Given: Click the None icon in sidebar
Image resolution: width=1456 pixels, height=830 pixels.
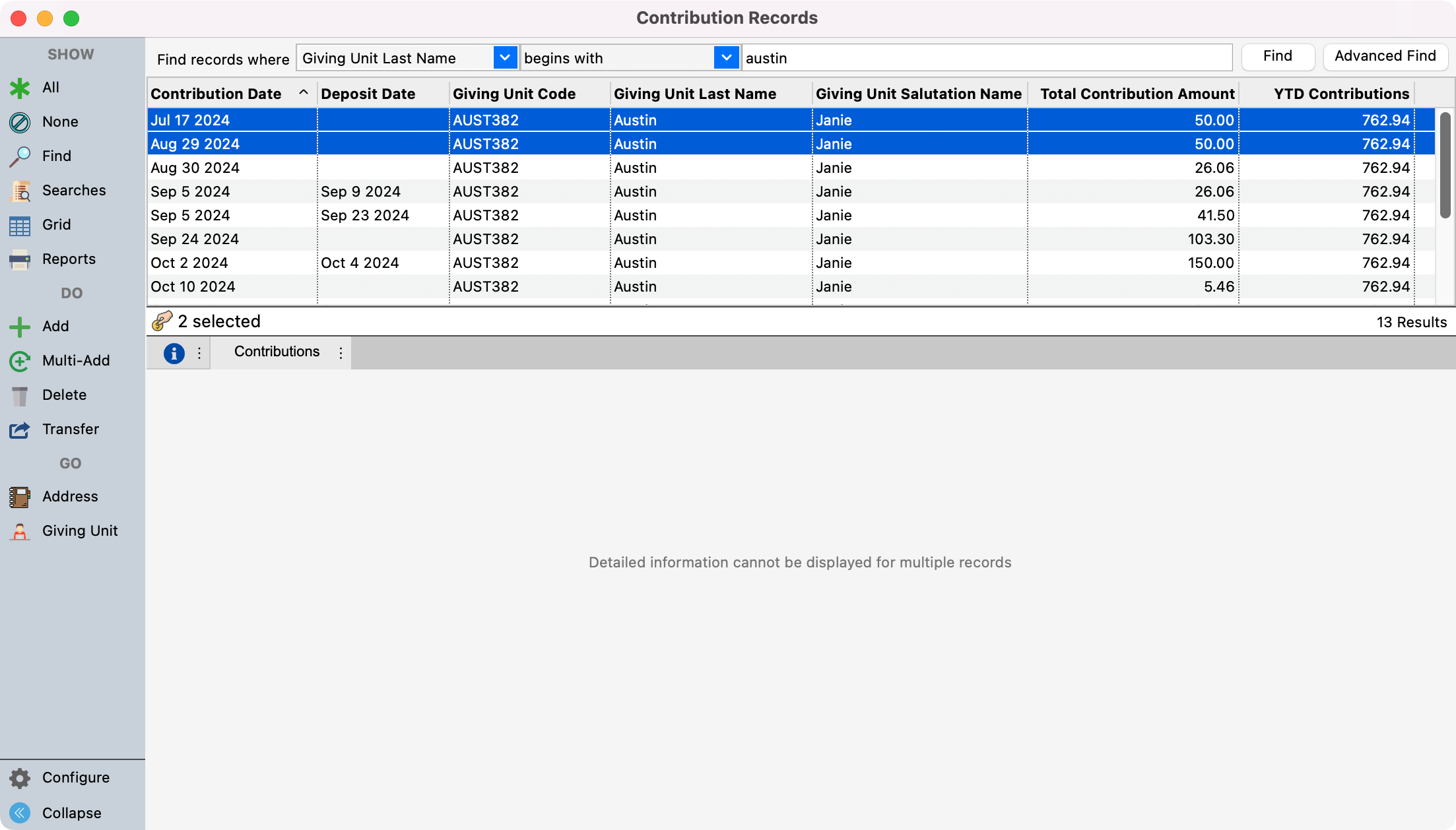Looking at the screenshot, I should 20,122.
